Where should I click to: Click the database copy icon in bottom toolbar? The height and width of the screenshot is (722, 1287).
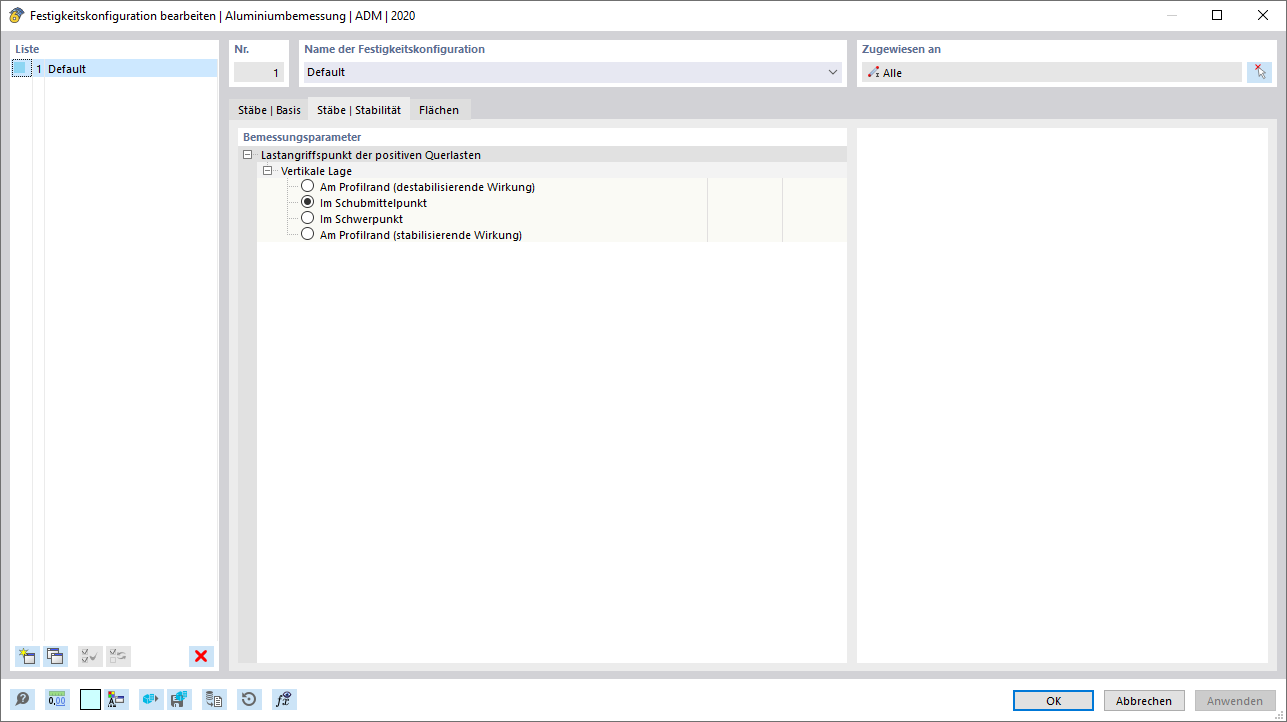214,700
